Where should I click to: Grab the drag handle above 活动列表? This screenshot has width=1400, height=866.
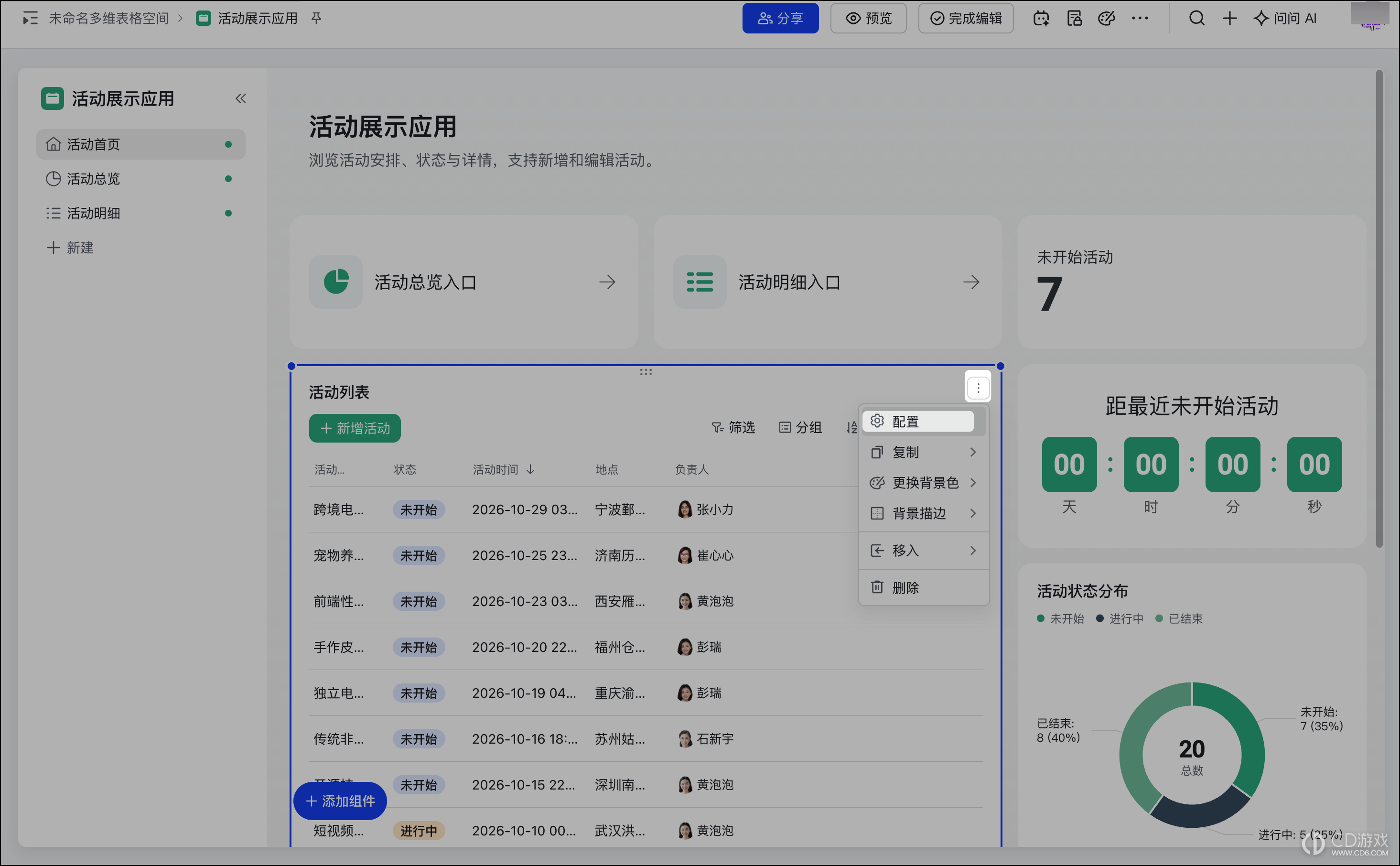tap(646, 372)
